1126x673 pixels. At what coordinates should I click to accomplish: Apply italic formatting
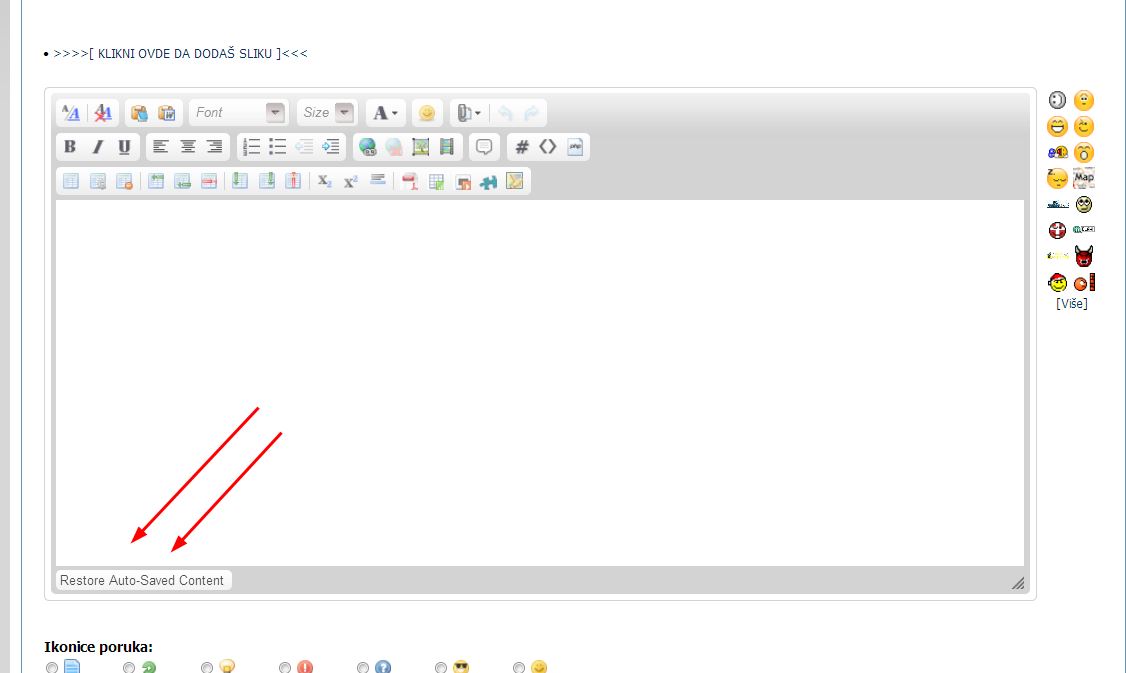97,147
